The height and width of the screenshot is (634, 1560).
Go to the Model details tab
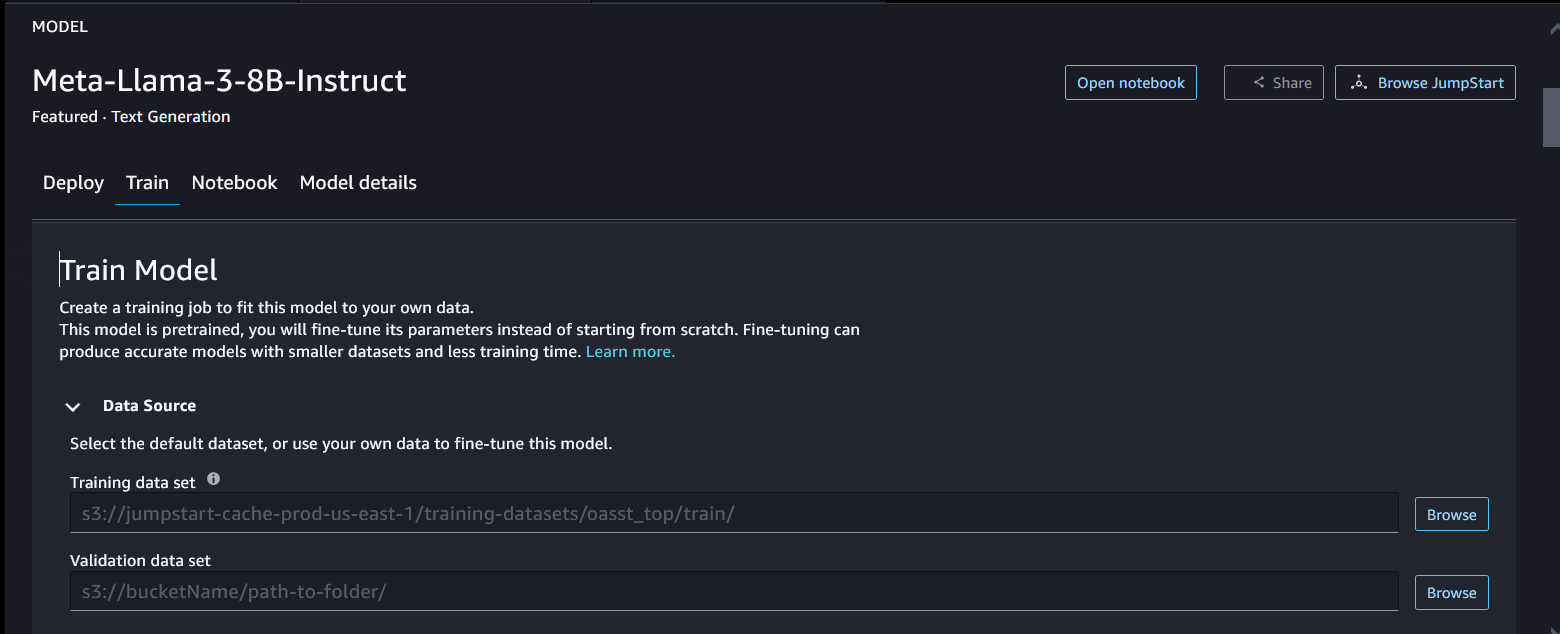(358, 183)
